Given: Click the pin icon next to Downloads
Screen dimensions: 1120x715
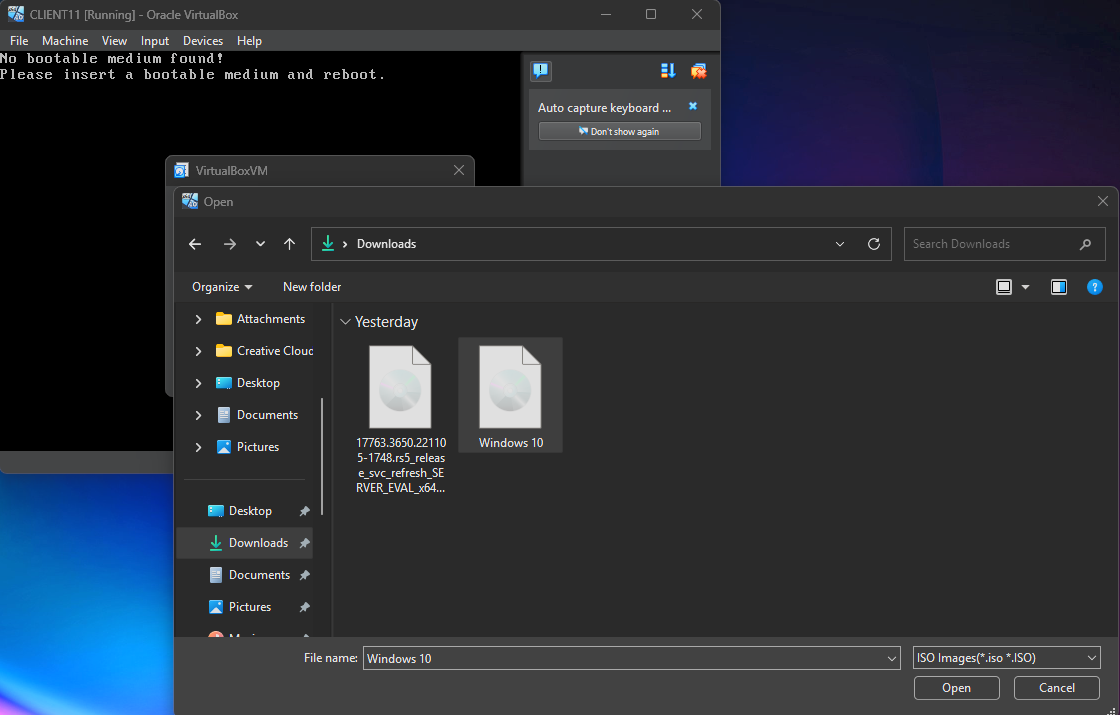Looking at the screenshot, I should tap(304, 543).
